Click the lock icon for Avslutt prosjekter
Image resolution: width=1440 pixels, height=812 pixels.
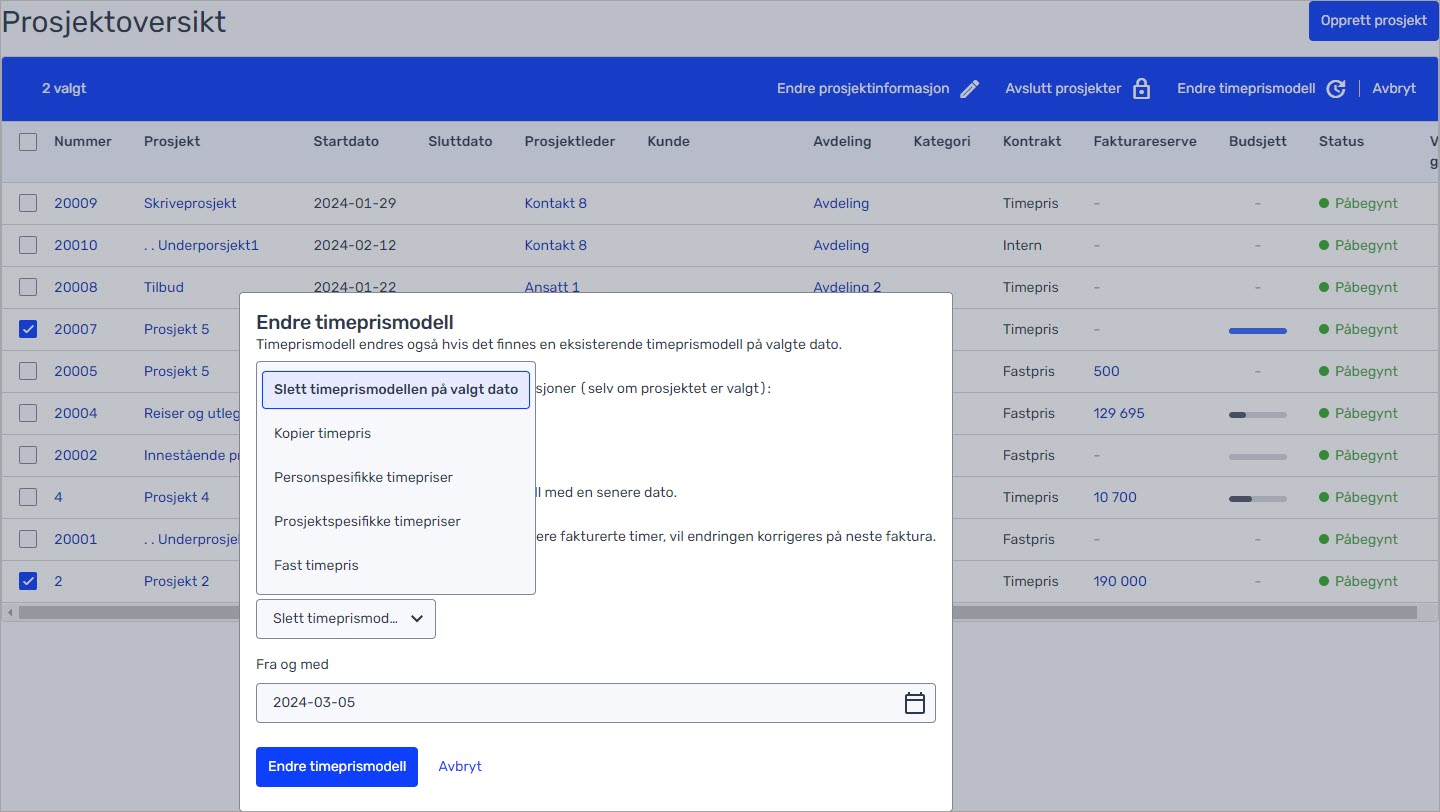coord(1141,89)
